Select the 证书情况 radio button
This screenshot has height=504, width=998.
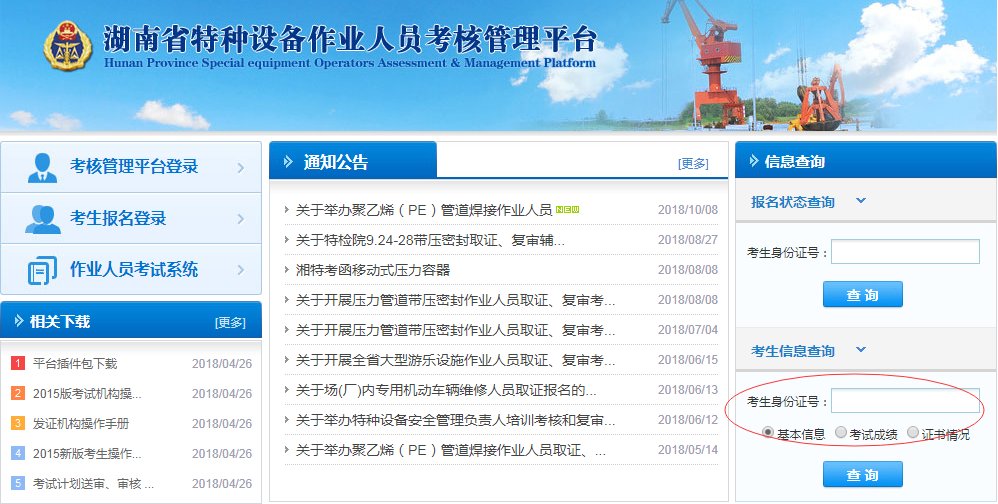pos(913,433)
